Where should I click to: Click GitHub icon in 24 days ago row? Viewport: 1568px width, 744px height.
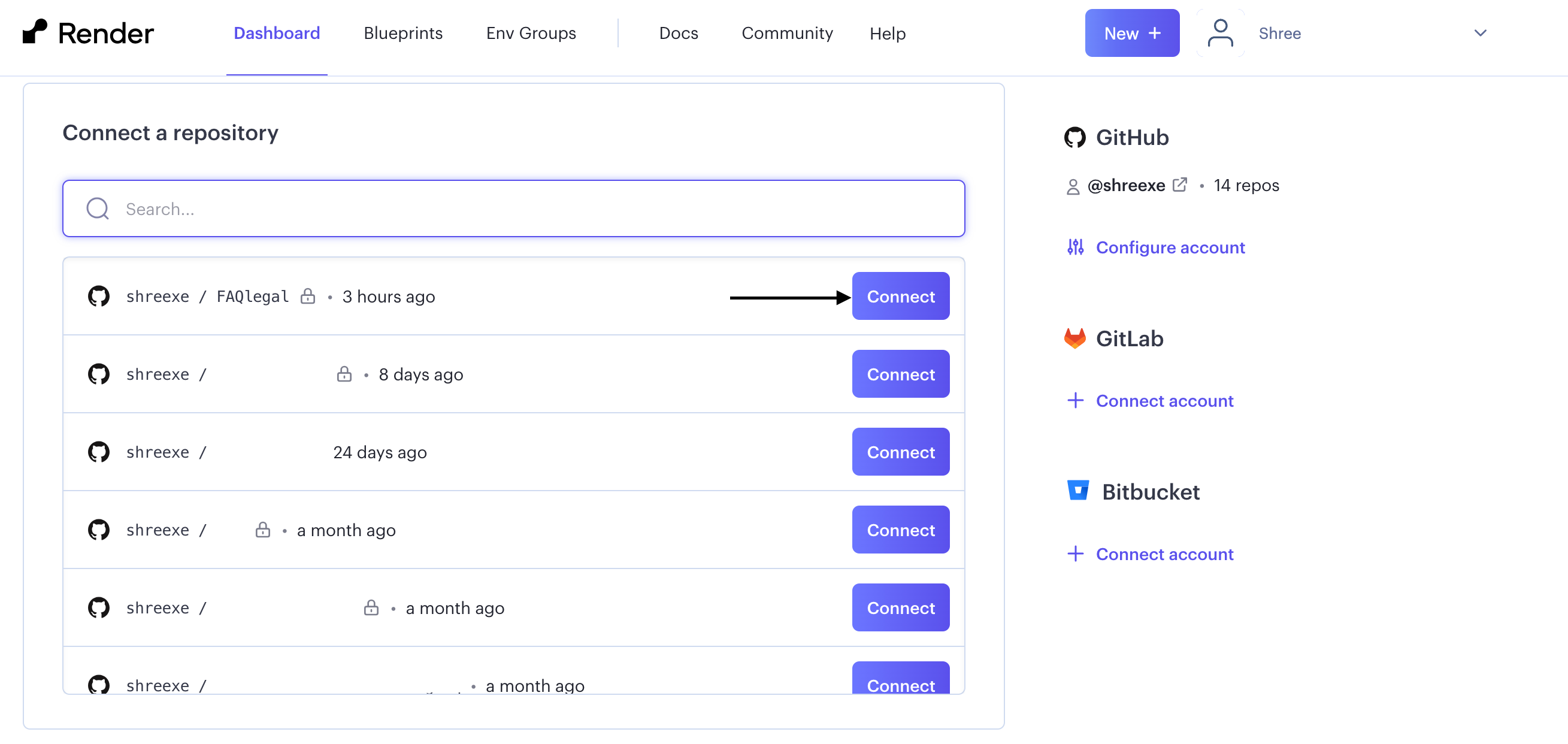pyautogui.click(x=99, y=452)
